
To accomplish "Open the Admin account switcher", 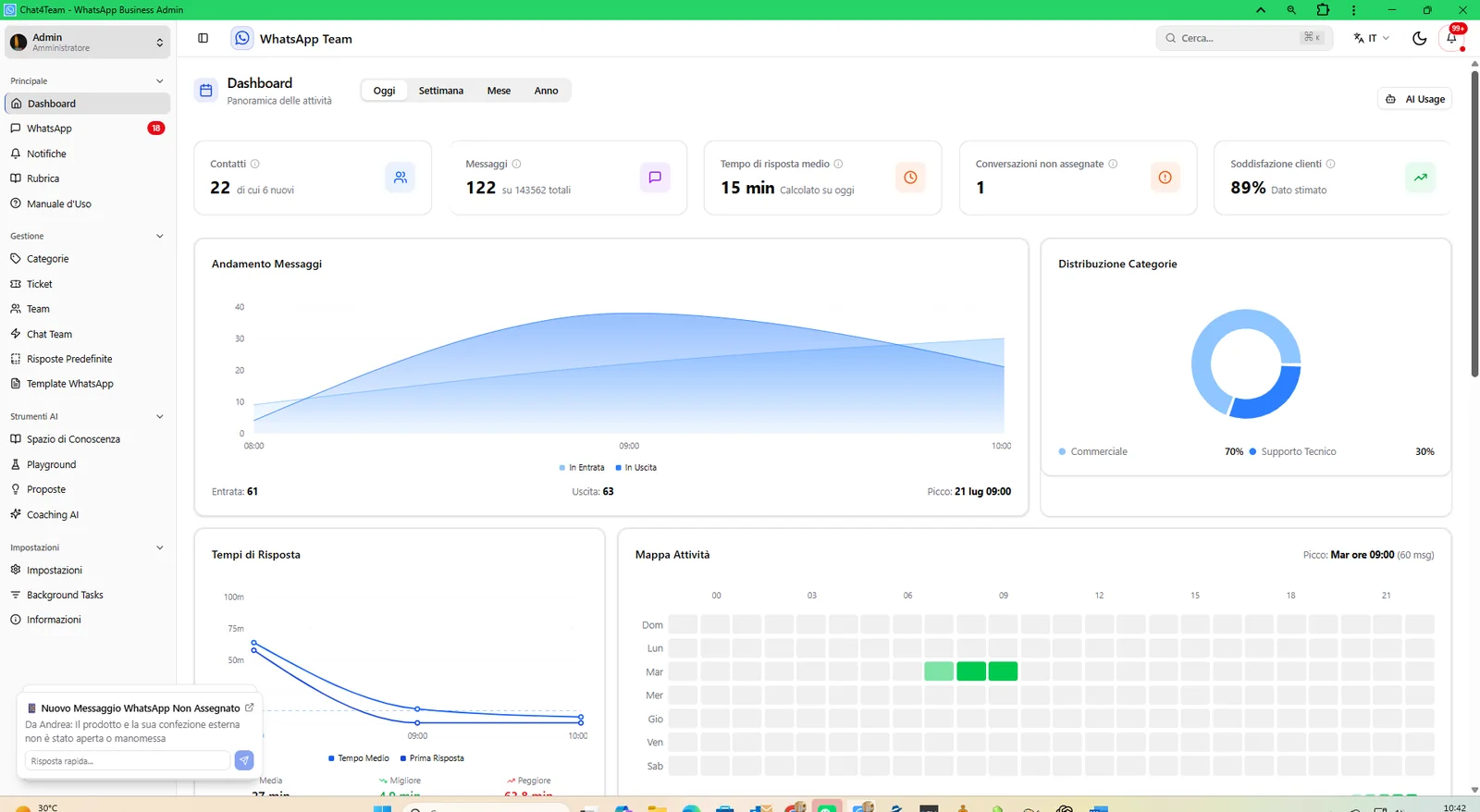I will [88, 42].
